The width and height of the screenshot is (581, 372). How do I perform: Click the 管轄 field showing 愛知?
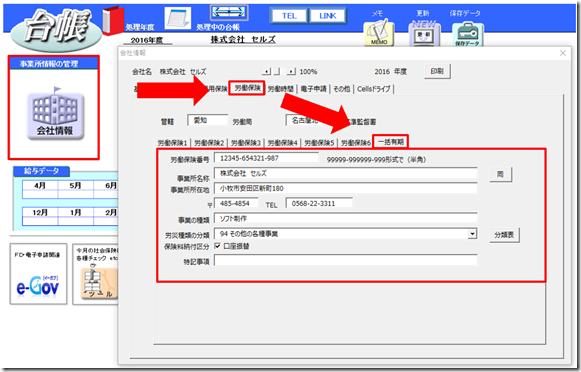(208, 120)
